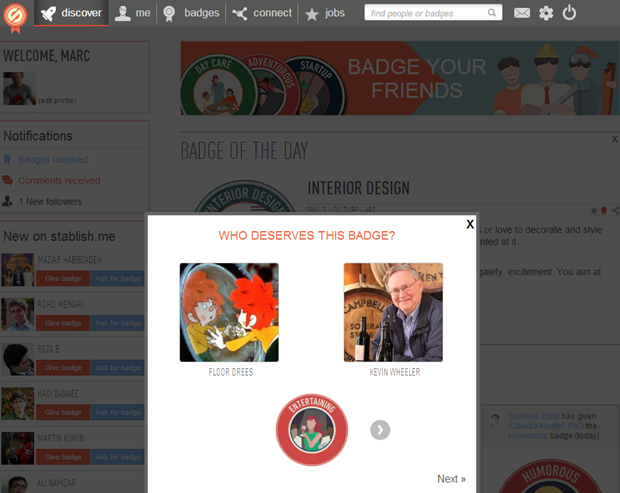This screenshot has width=620, height=493.
Task: Click the Interior Design title
Action: coord(359,188)
